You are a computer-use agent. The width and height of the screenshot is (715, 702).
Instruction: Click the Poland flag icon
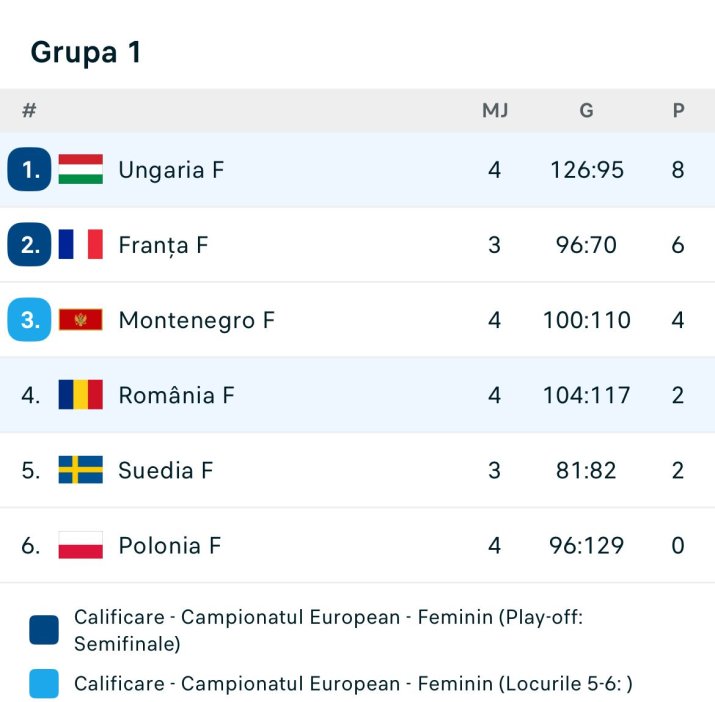click(x=81, y=545)
